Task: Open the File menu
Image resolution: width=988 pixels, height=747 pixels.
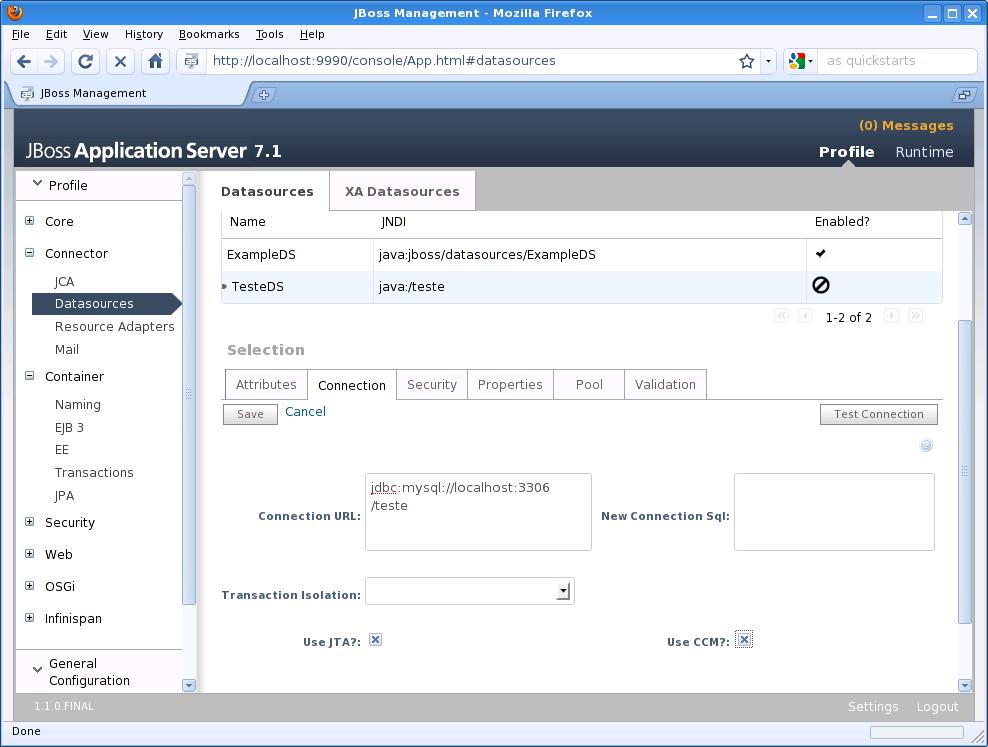Action: 21,34
